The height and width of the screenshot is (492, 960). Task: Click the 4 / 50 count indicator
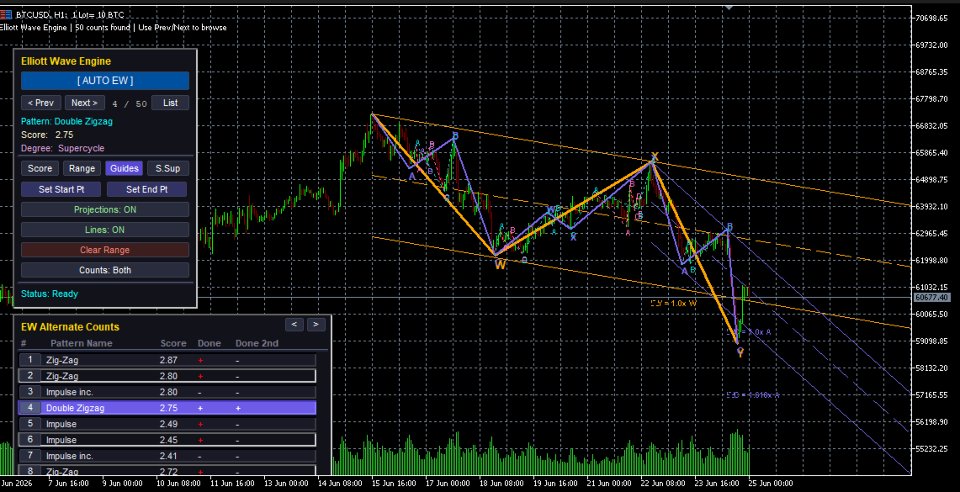coord(129,104)
